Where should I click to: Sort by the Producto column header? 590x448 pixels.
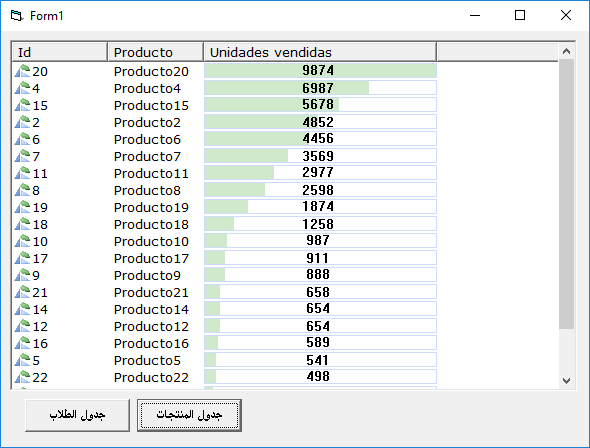(155, 52)
